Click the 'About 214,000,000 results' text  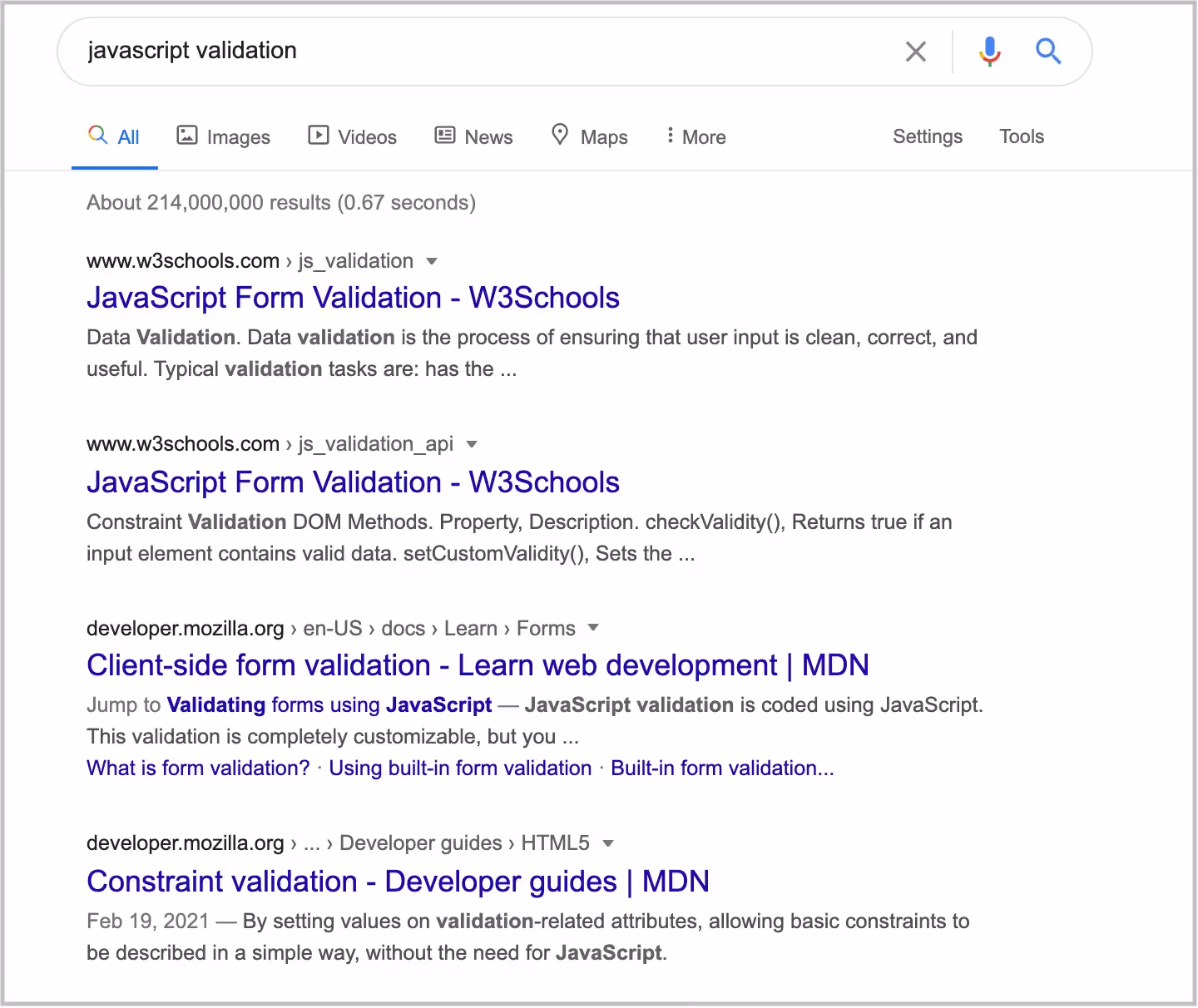click(x=209, y=203)
